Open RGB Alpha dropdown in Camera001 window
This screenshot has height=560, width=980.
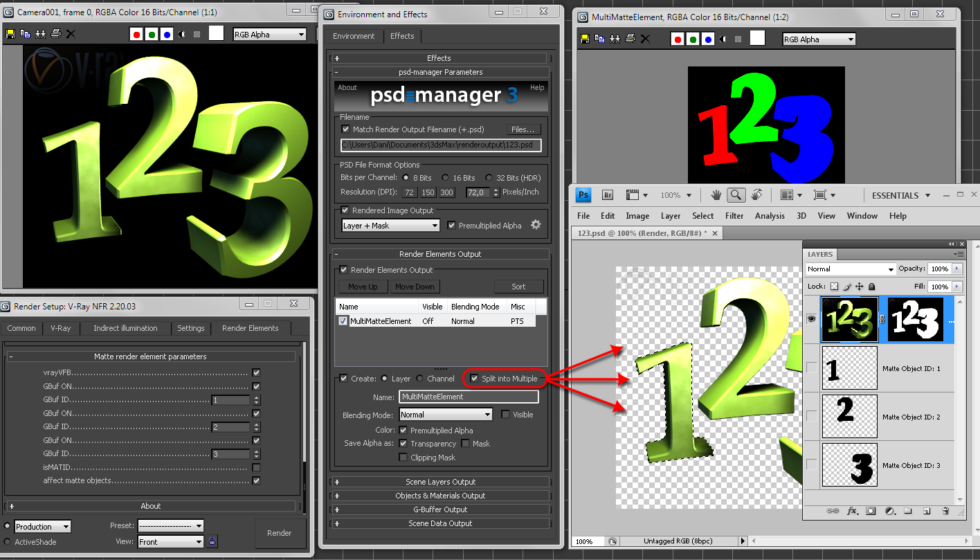[269, 34]
